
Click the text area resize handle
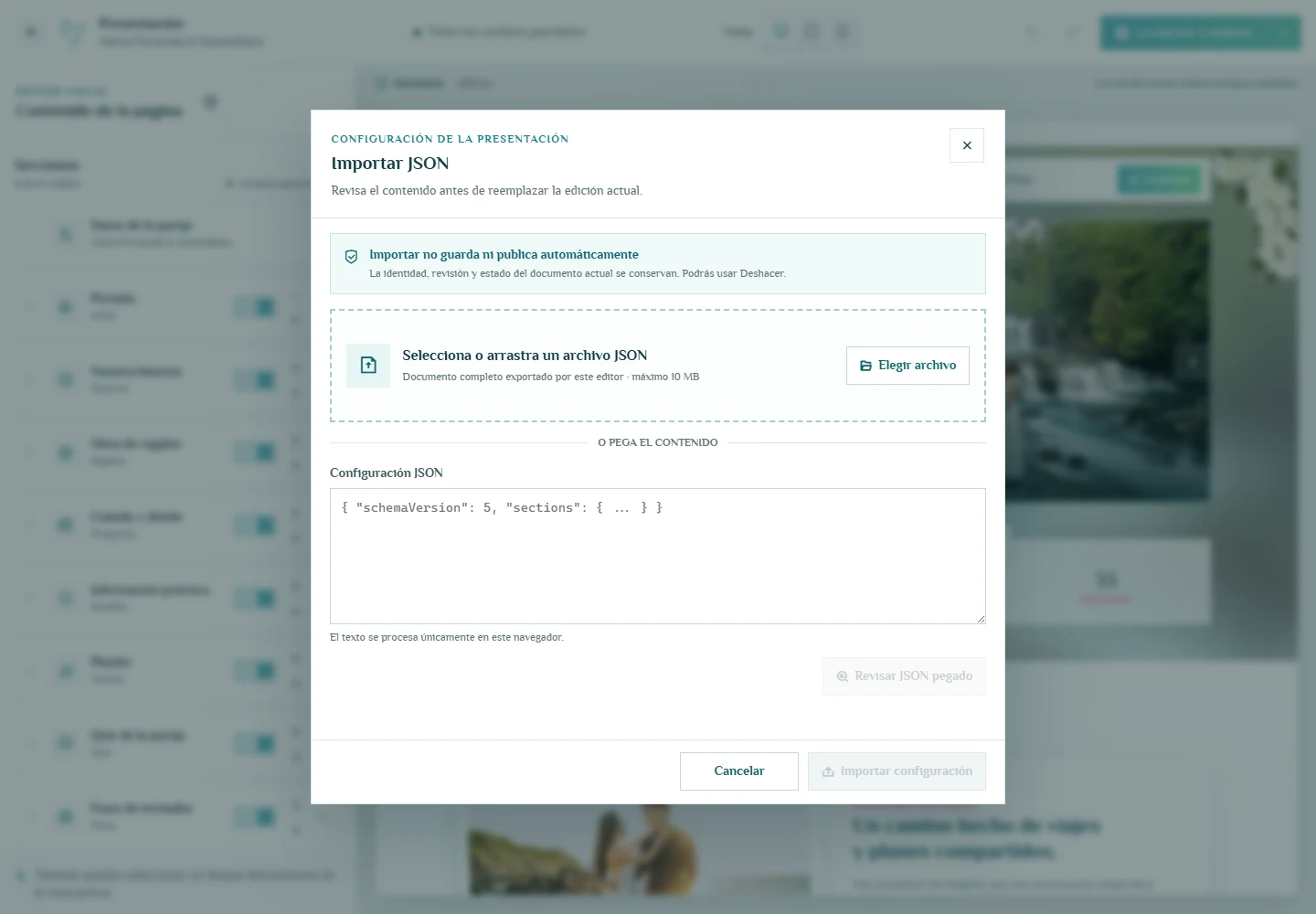980,618
